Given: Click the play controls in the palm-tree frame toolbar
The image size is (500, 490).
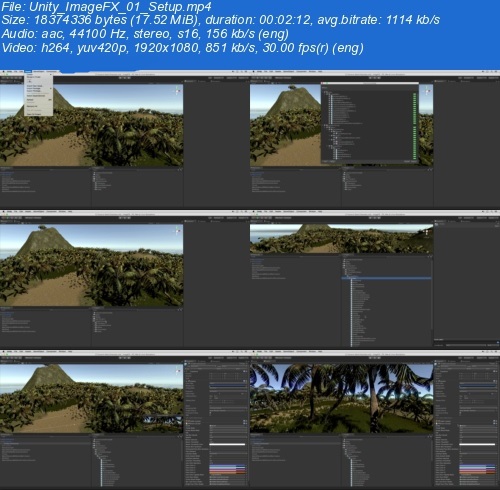Looking at the screenshot, I should (x=375, y=358).
